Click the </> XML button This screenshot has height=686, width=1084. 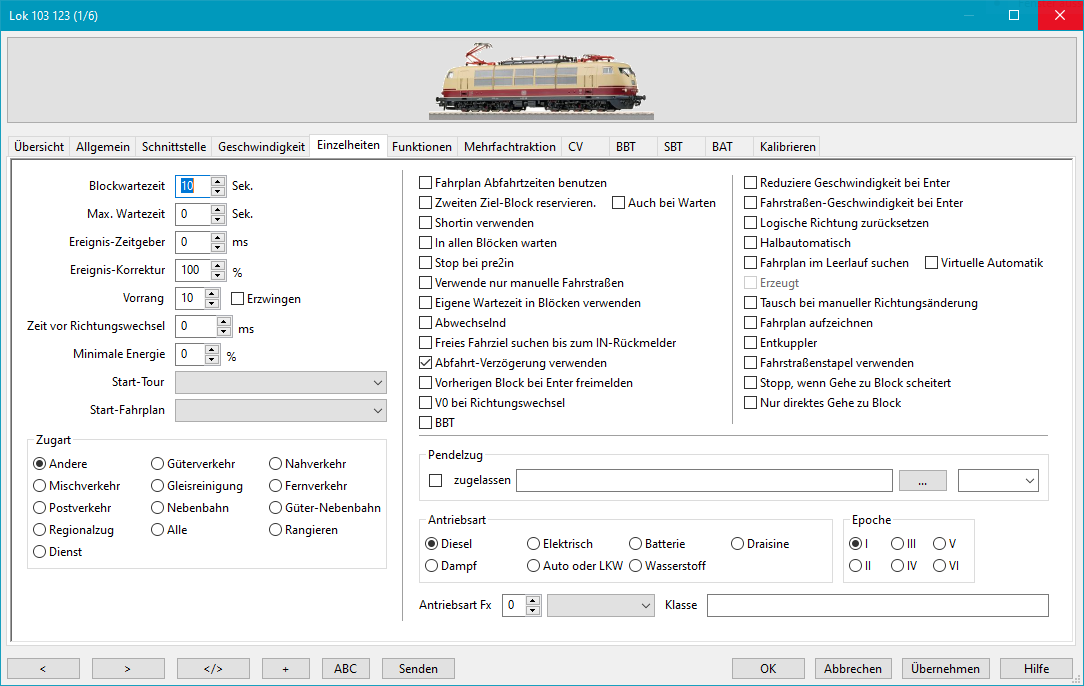click(x=213, y=668)
